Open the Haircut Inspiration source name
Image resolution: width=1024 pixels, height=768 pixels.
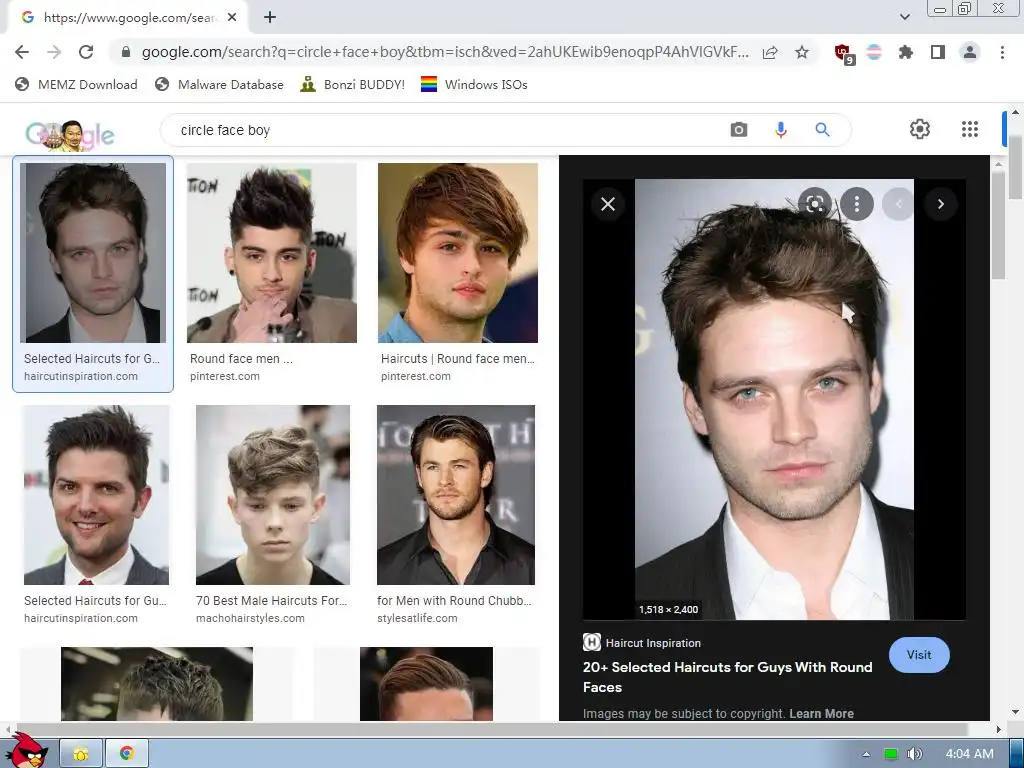(653, 643)
